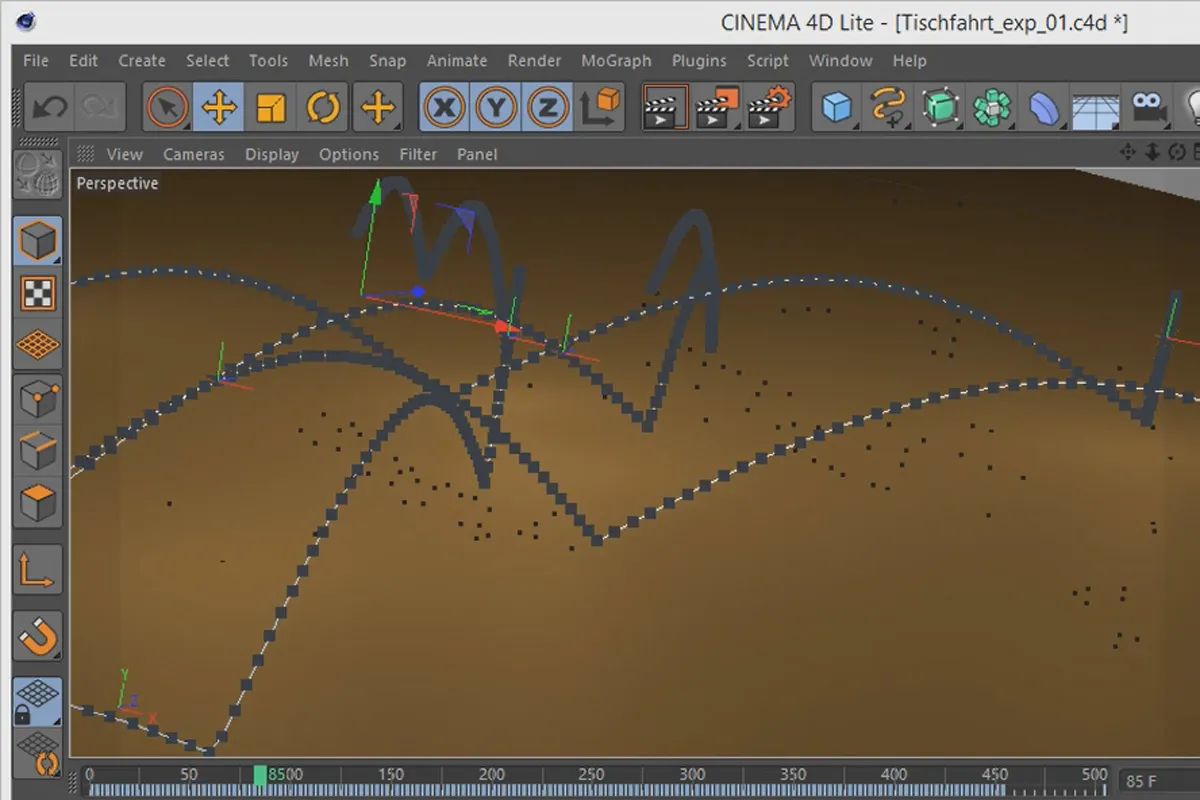Click the Planar Workplane icon at bottom left
Screen dimensions: 1200x800
(x=38, y=754)
